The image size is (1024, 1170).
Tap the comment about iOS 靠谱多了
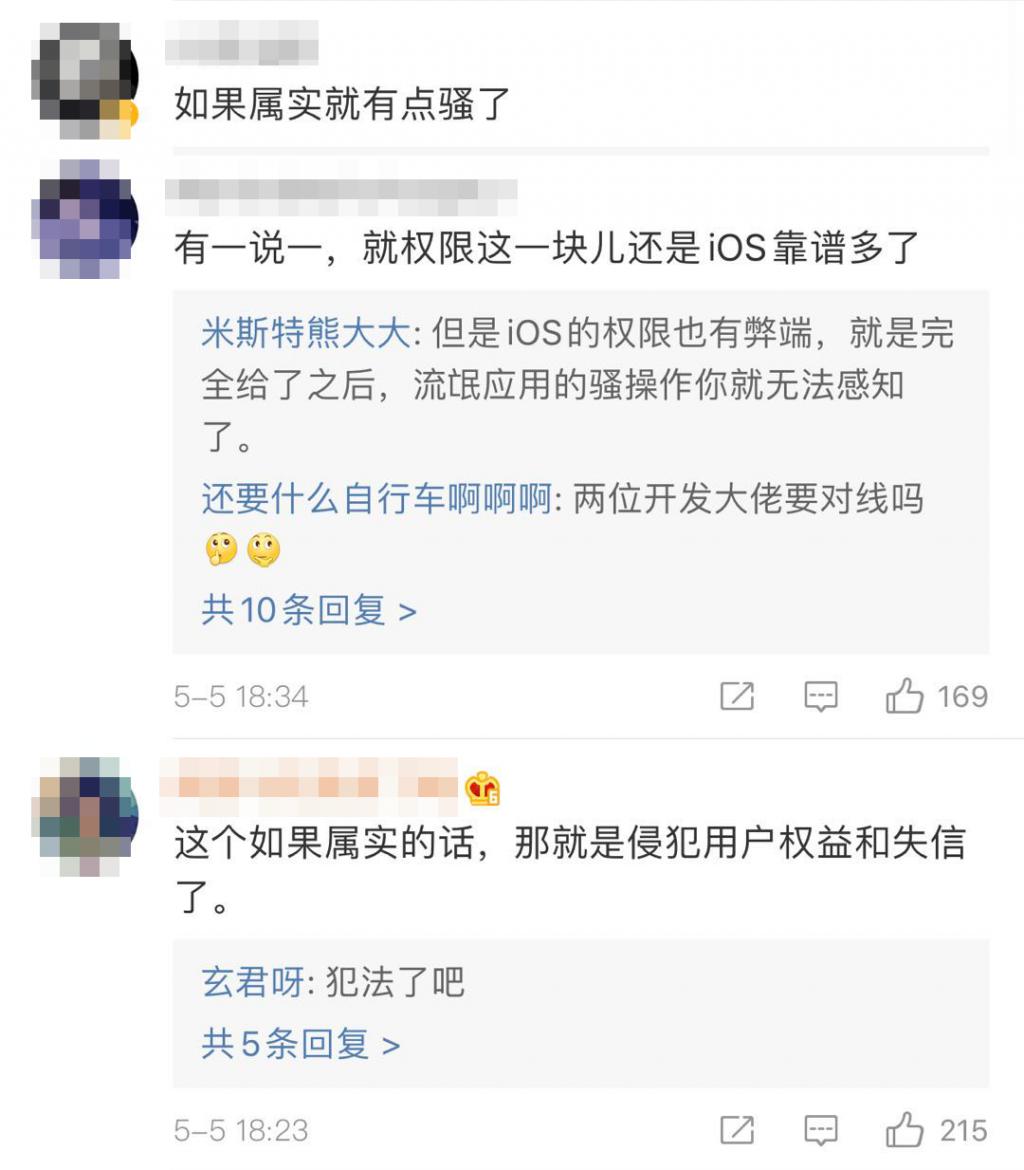(546, 248)
